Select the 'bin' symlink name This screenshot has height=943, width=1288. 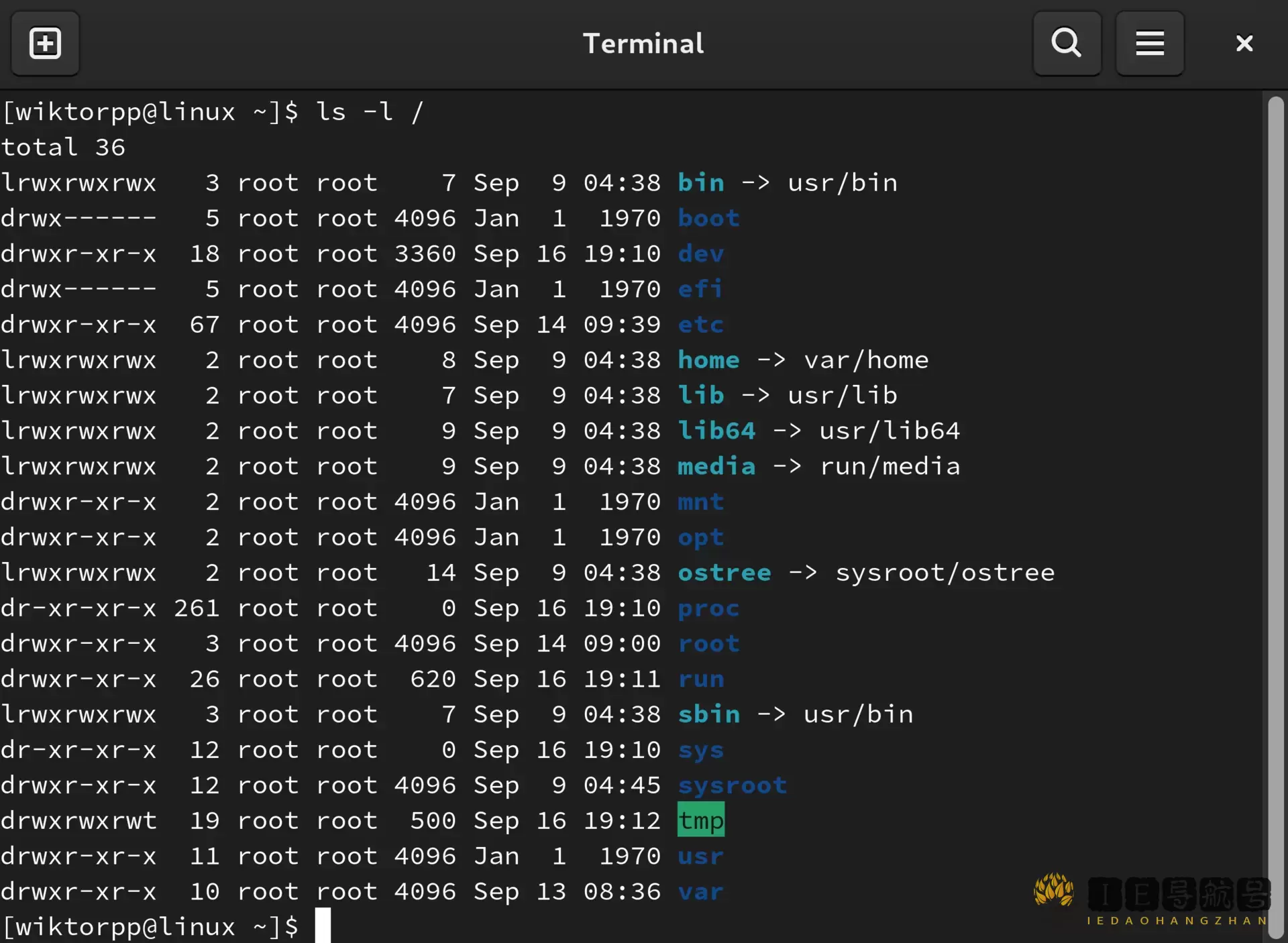click(x=701, y=182)
